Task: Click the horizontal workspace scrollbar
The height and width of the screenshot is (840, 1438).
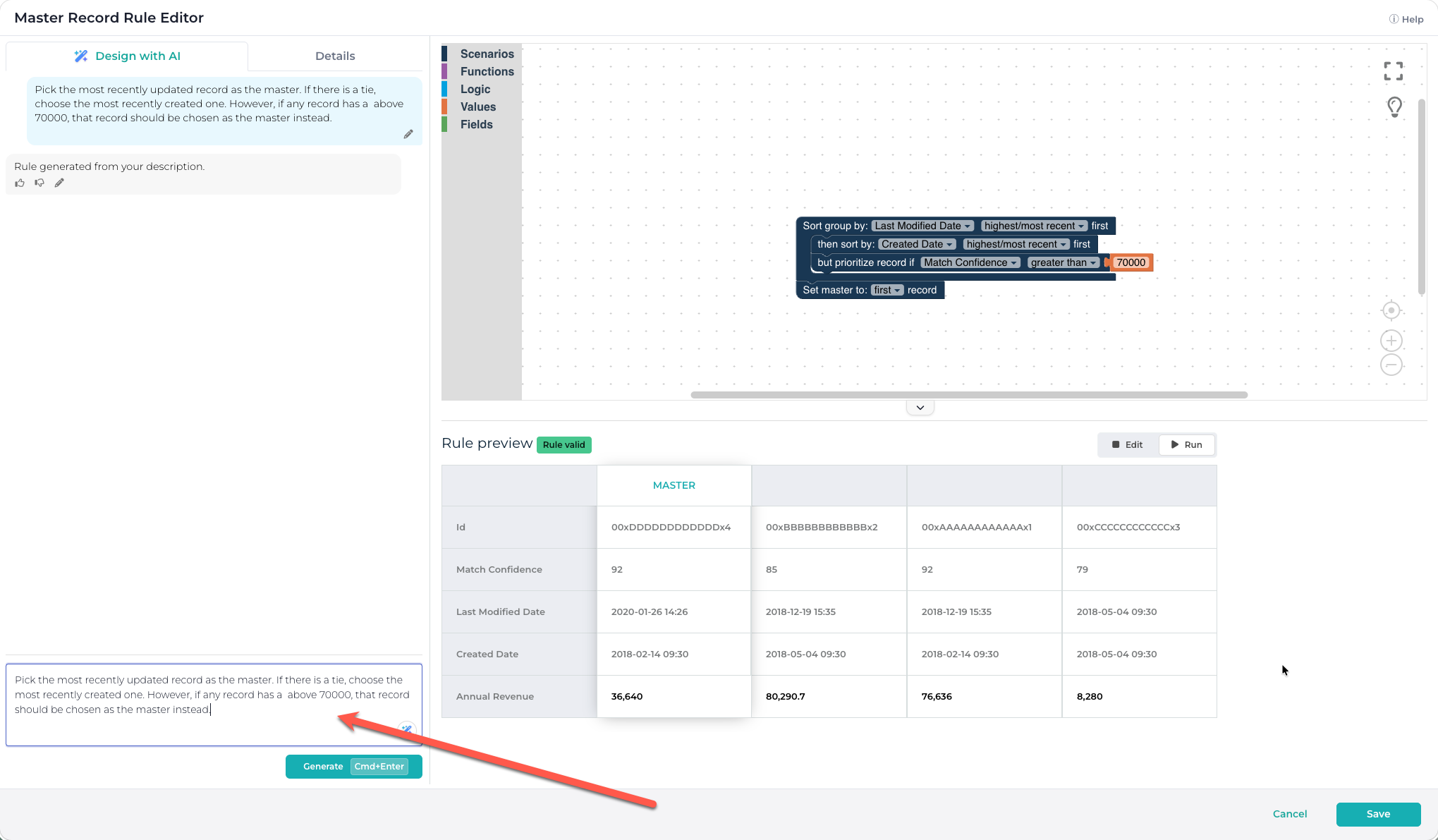Action: (x=968, y=395)
